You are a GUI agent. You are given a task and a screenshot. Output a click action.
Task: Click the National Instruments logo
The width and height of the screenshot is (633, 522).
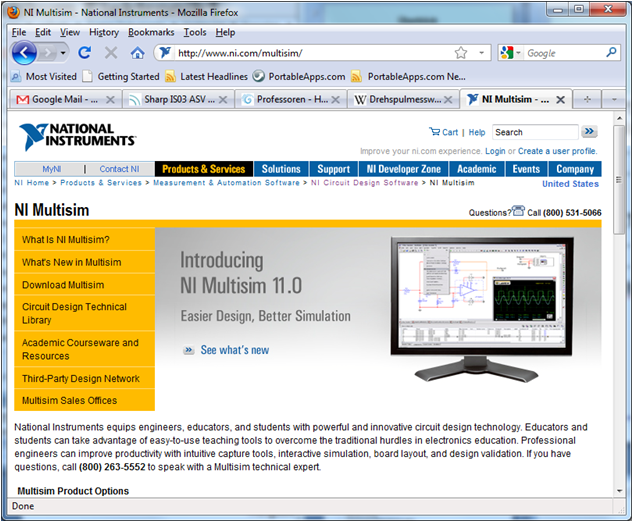[77, 136]
